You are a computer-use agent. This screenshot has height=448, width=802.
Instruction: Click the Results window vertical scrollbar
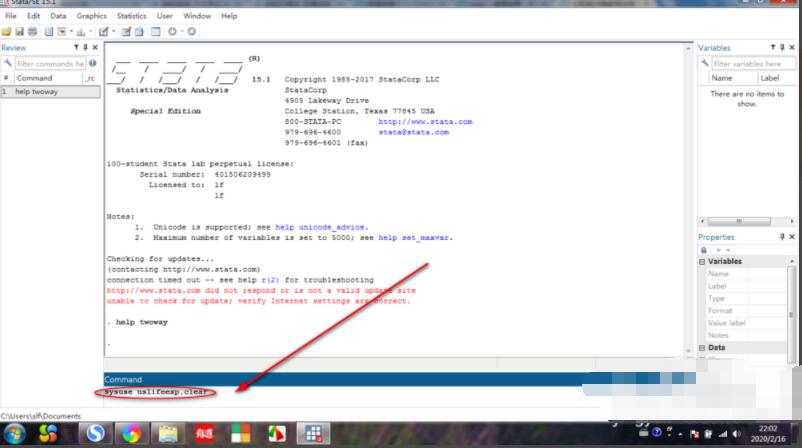pos(688,199)
